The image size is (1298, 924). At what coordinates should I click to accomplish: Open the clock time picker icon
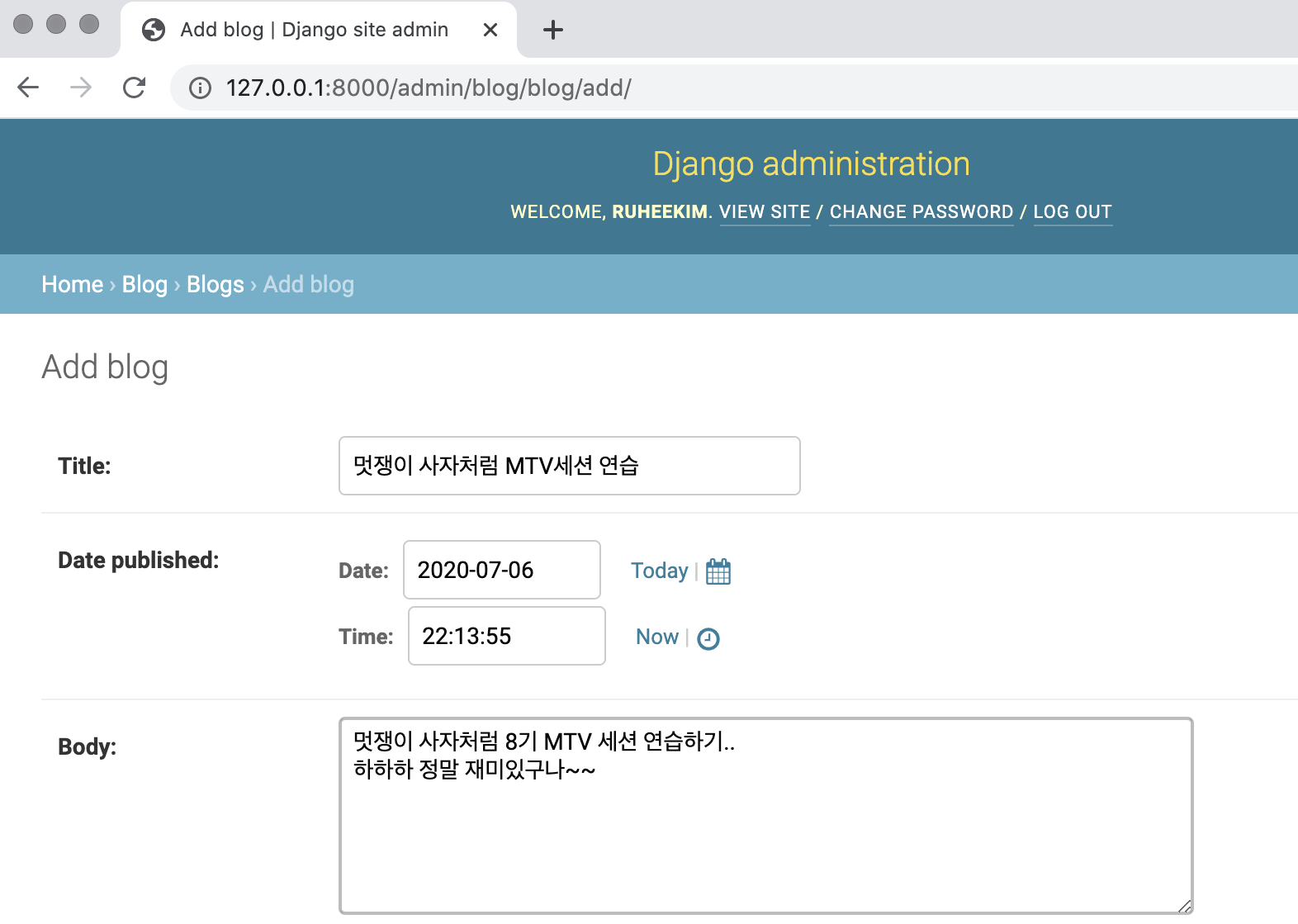pyautogui.click(x=708, y=639)
